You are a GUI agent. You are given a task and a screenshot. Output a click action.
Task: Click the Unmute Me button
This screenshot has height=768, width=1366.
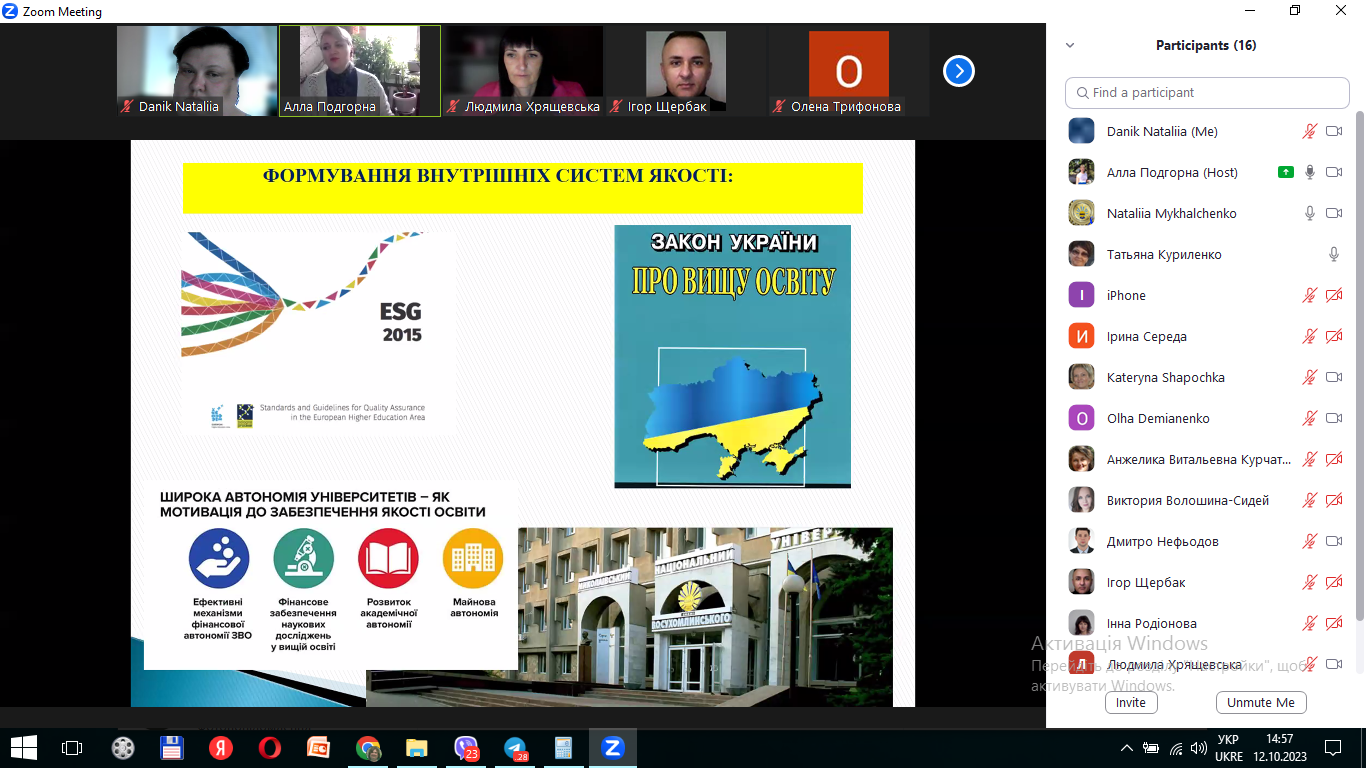[x=1261, y=702]
